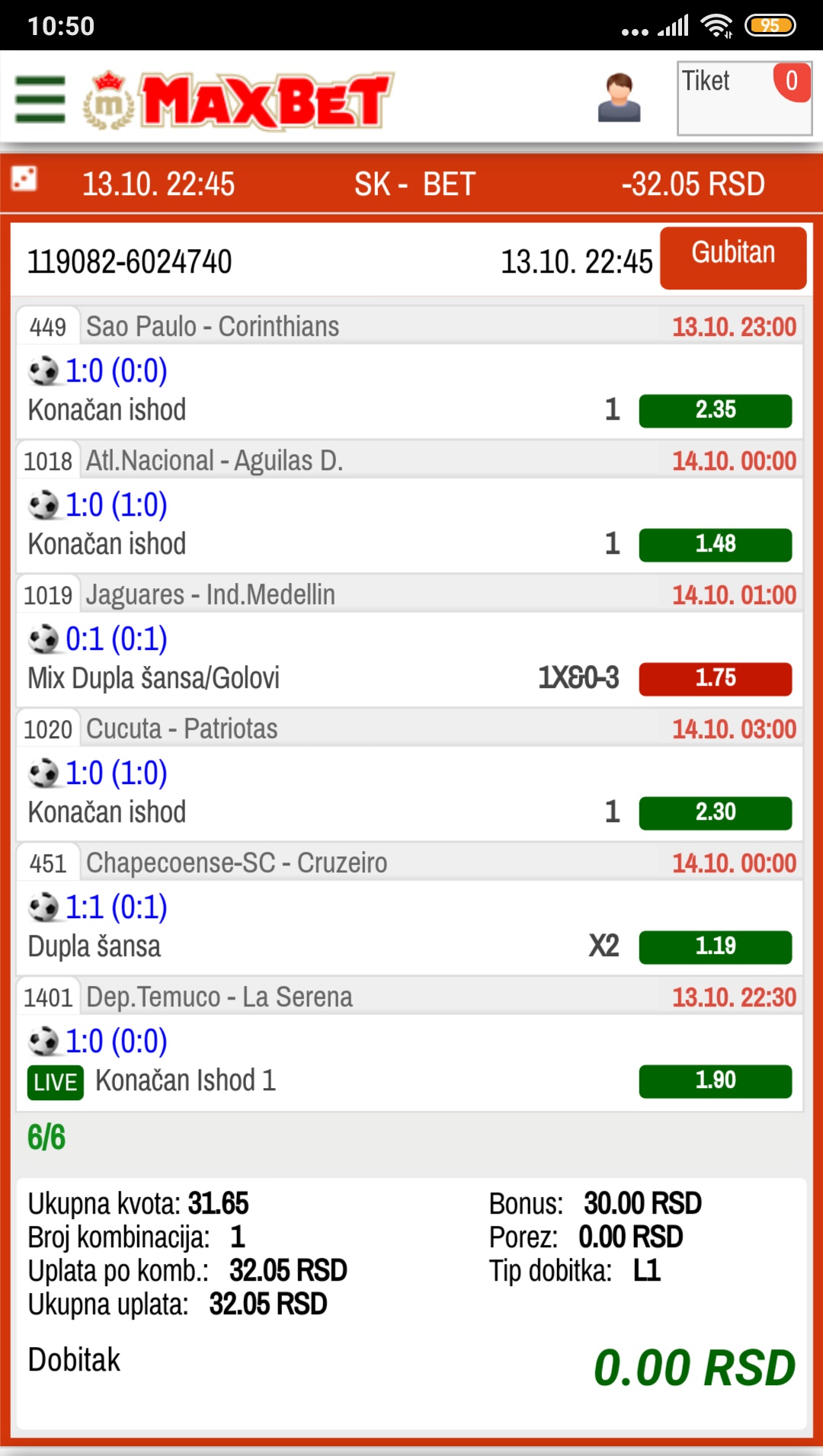Open the user profile icon

click(x=619, y=98)
